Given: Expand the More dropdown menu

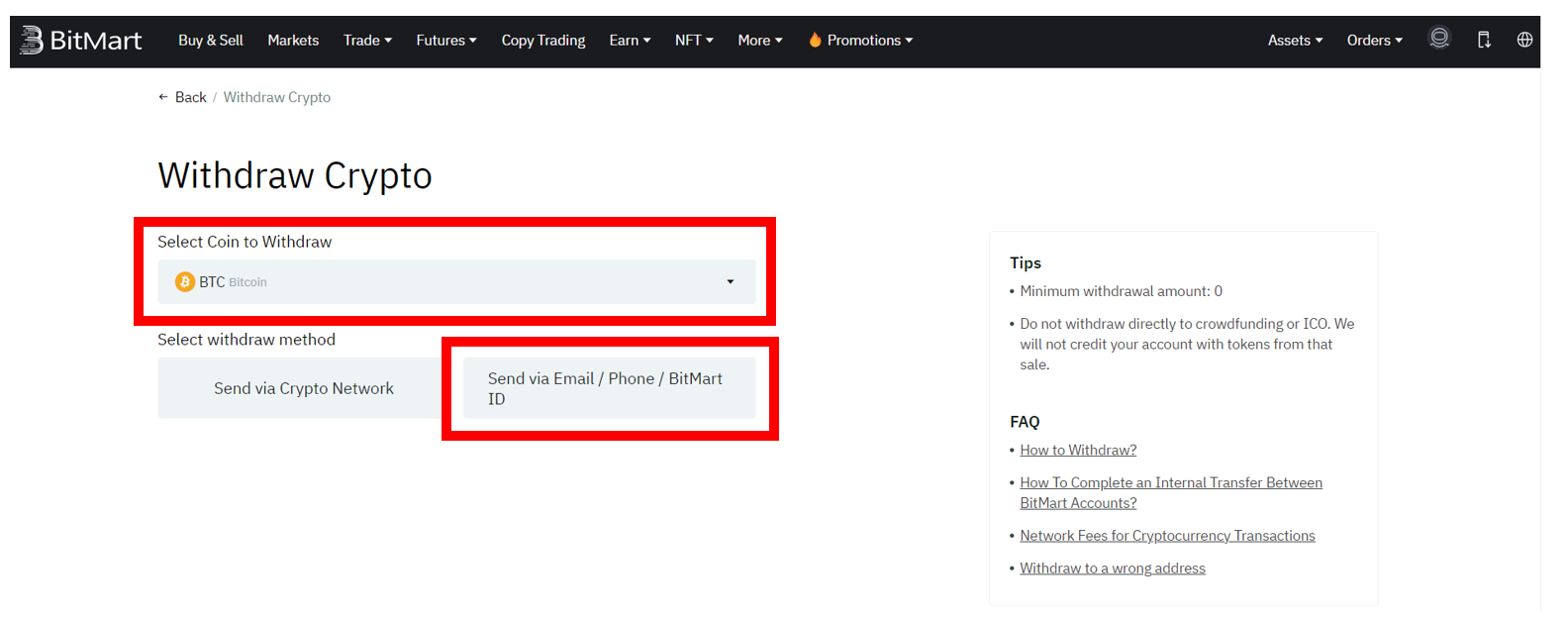Looking at the screenshot, I should (760, 41).
